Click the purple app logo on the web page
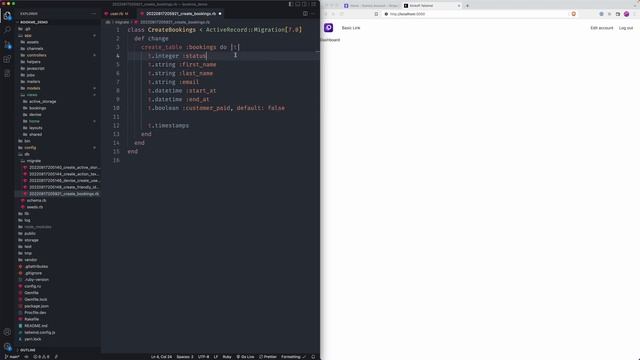This screenshot has width=640, height=360. (329, 28)
